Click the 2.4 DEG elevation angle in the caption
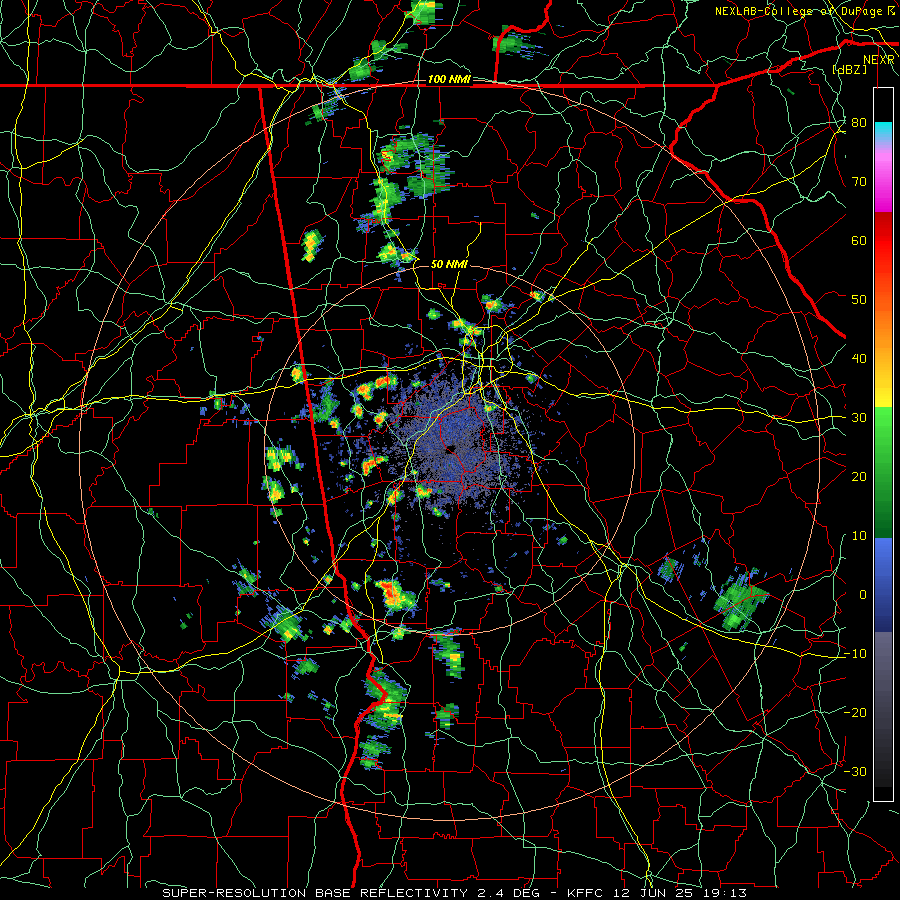Viewport: 900px width, 900px height. [x=510, y=893]
